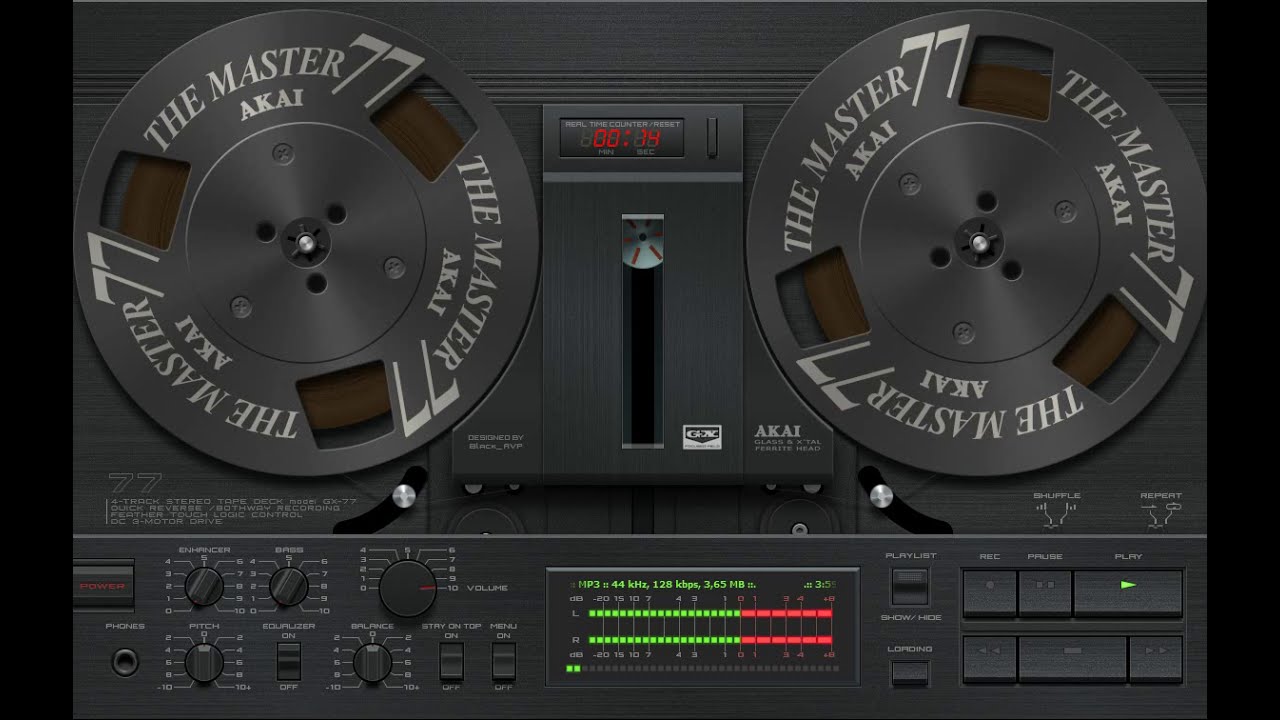Flip the Menu on/off switch

coord(504,661)
